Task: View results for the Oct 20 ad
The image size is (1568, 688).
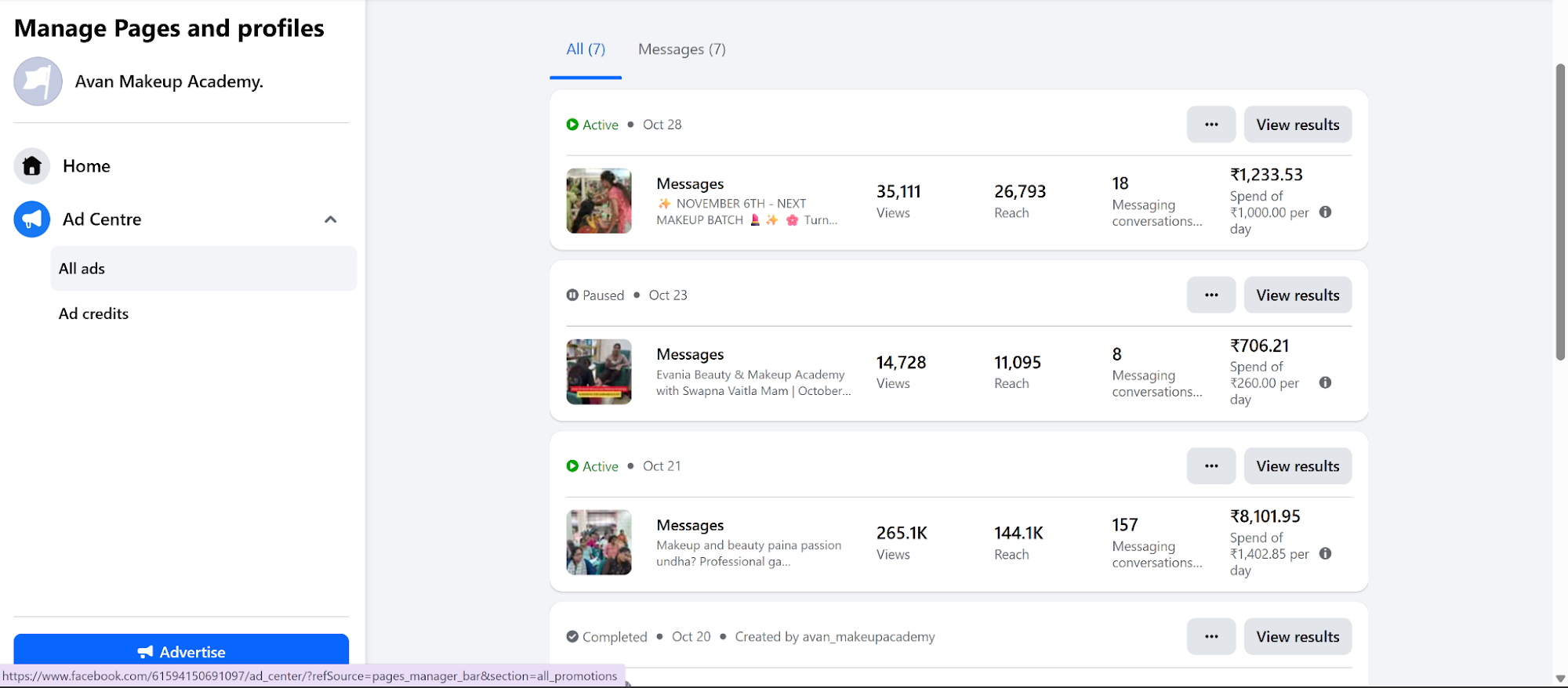Action: click(x=1298, y=637)
